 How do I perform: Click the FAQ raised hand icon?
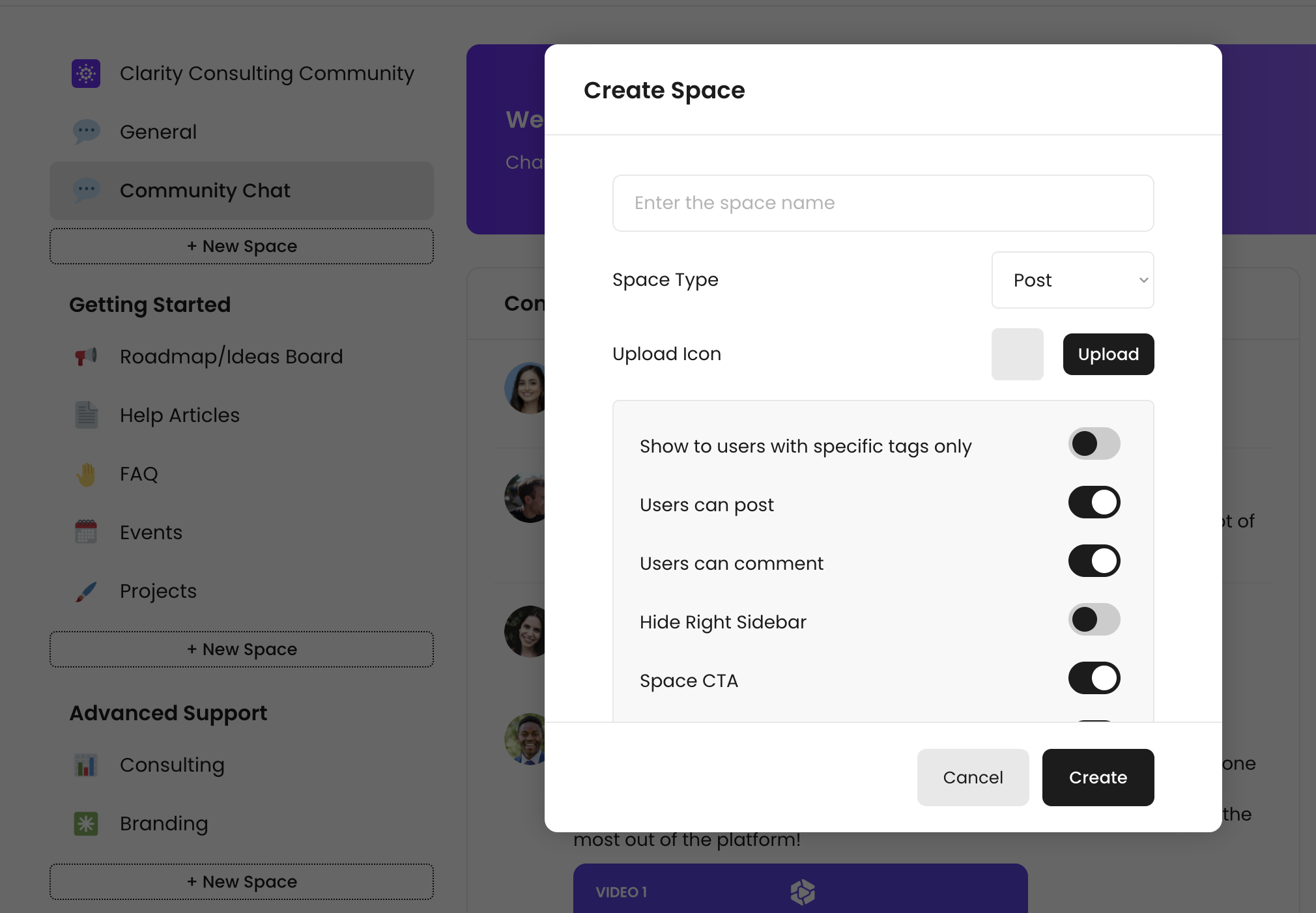click(86, 474)
